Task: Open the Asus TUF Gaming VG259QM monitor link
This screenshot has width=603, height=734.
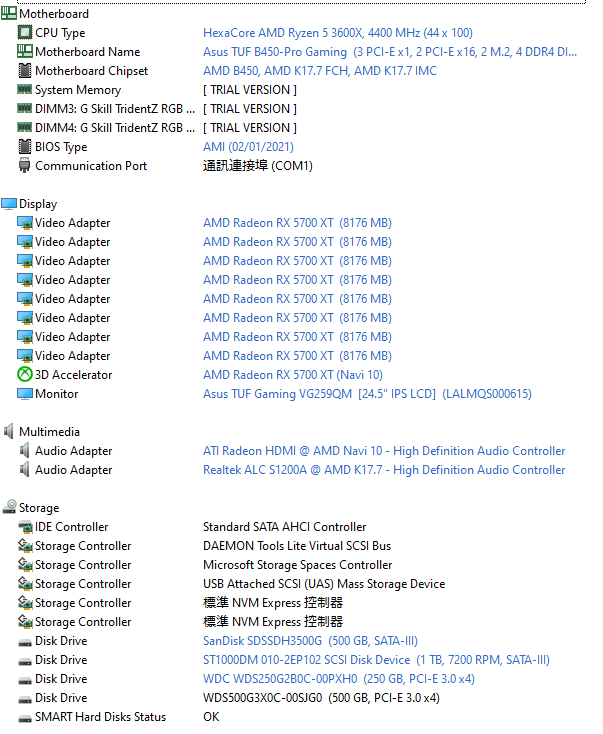Action: tap(367, 394)
